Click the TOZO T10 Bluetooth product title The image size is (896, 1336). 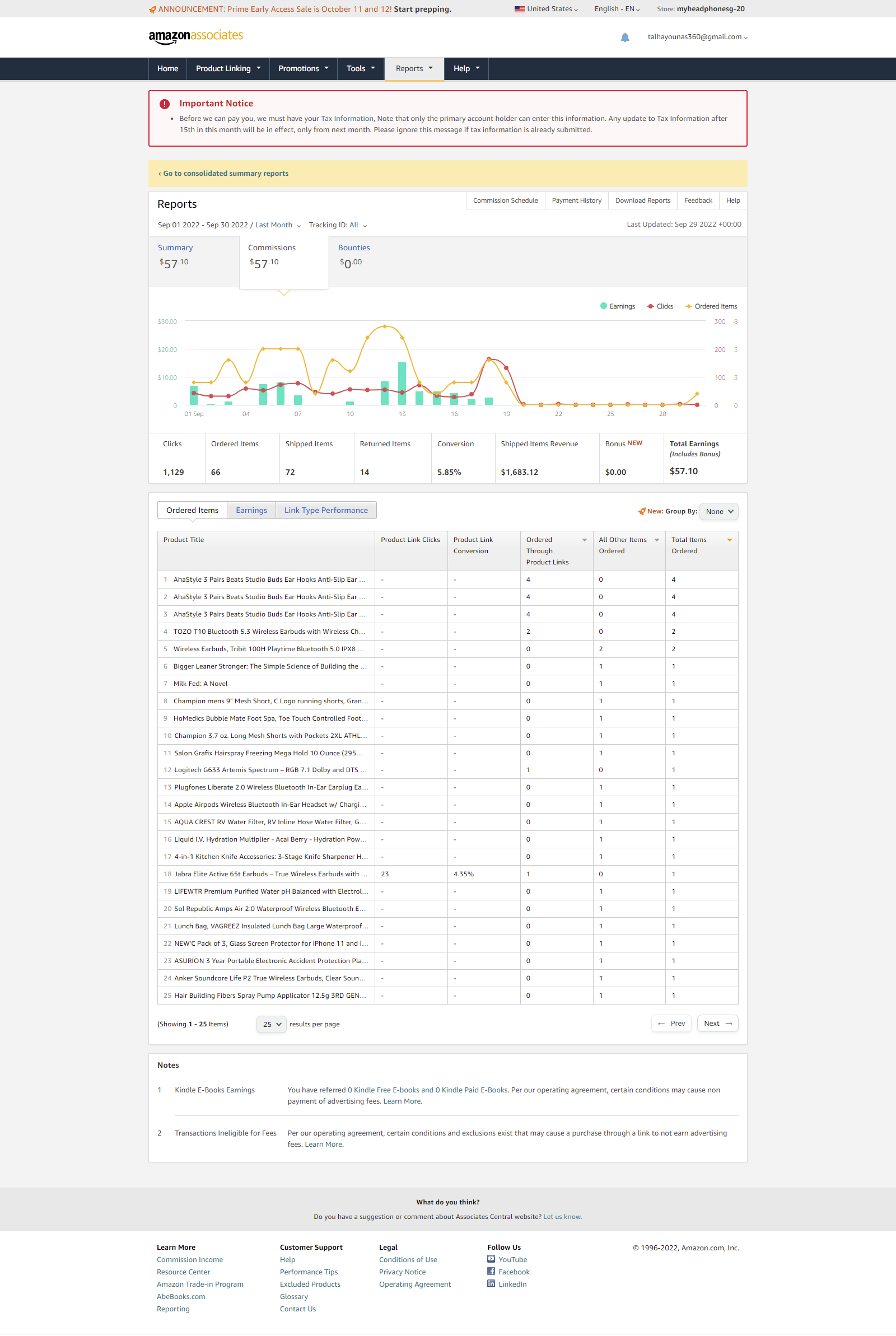point(269,632)
